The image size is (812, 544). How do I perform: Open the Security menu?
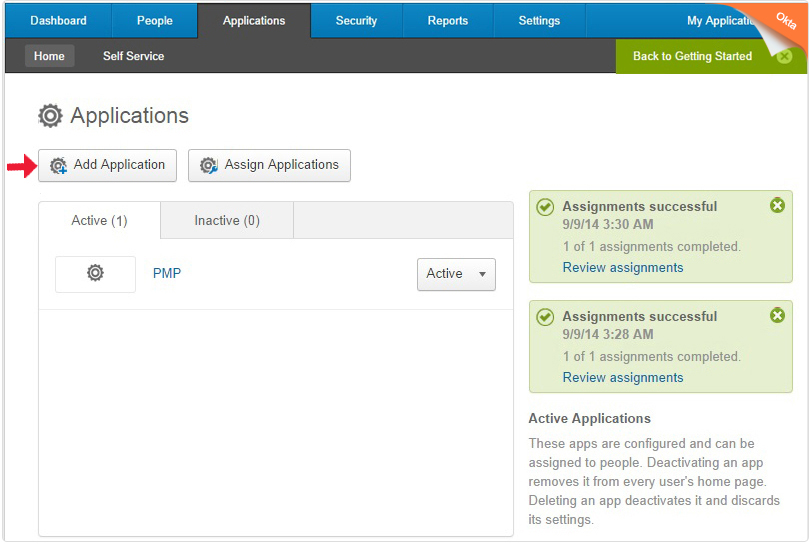point(356,21)
